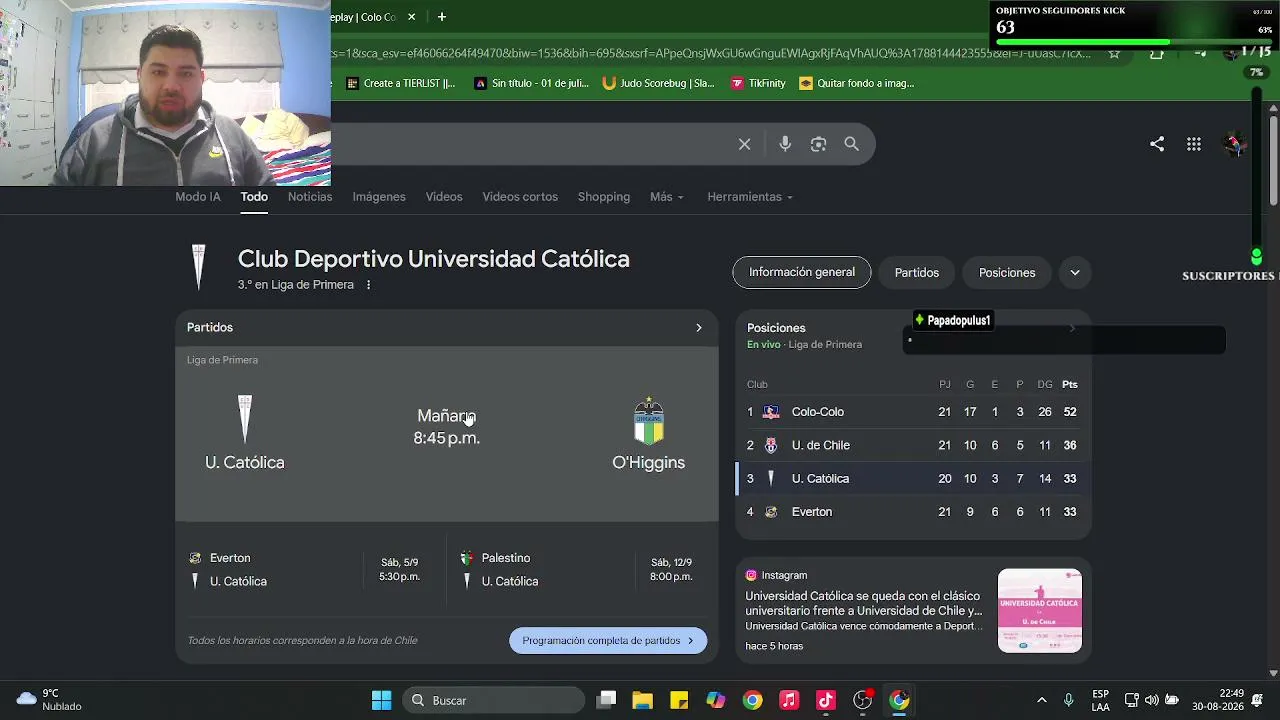Viewport: 1280px width, 720px height.
Task: Open the Windows Start menu
Action: point(382,700)
